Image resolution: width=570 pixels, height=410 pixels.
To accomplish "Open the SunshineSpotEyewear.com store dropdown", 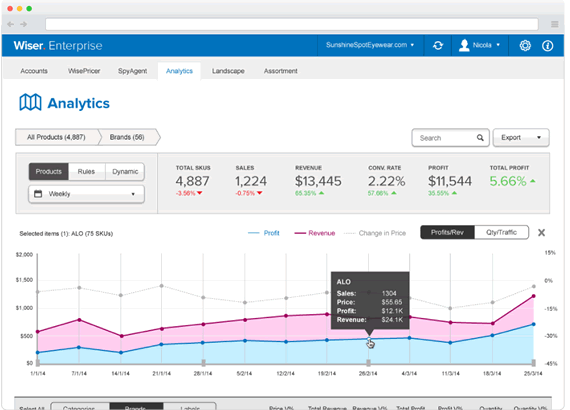I will 370,45.
